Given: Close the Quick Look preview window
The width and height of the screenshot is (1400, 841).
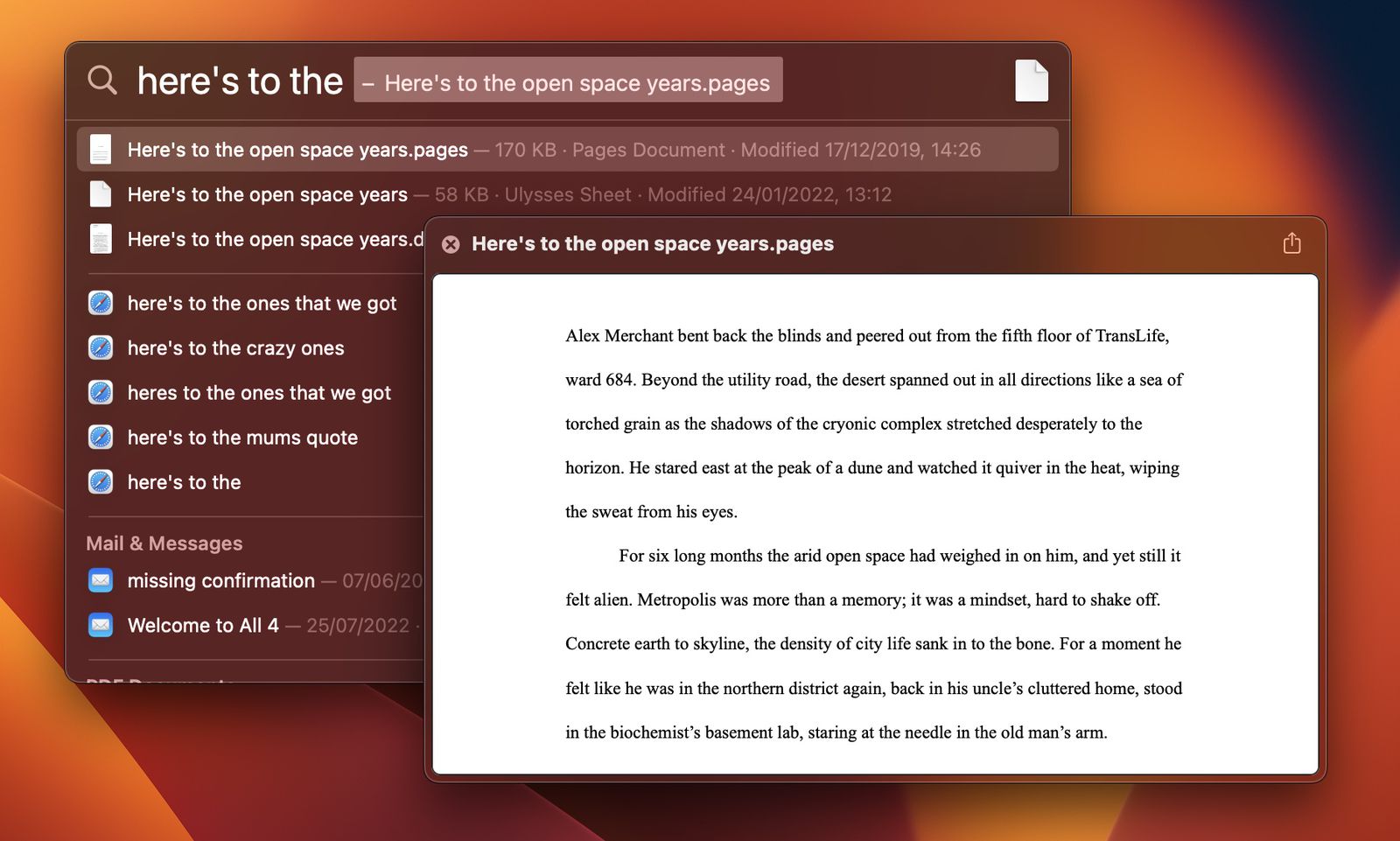Looking at the screenshot, I should [x=451, y=244].
